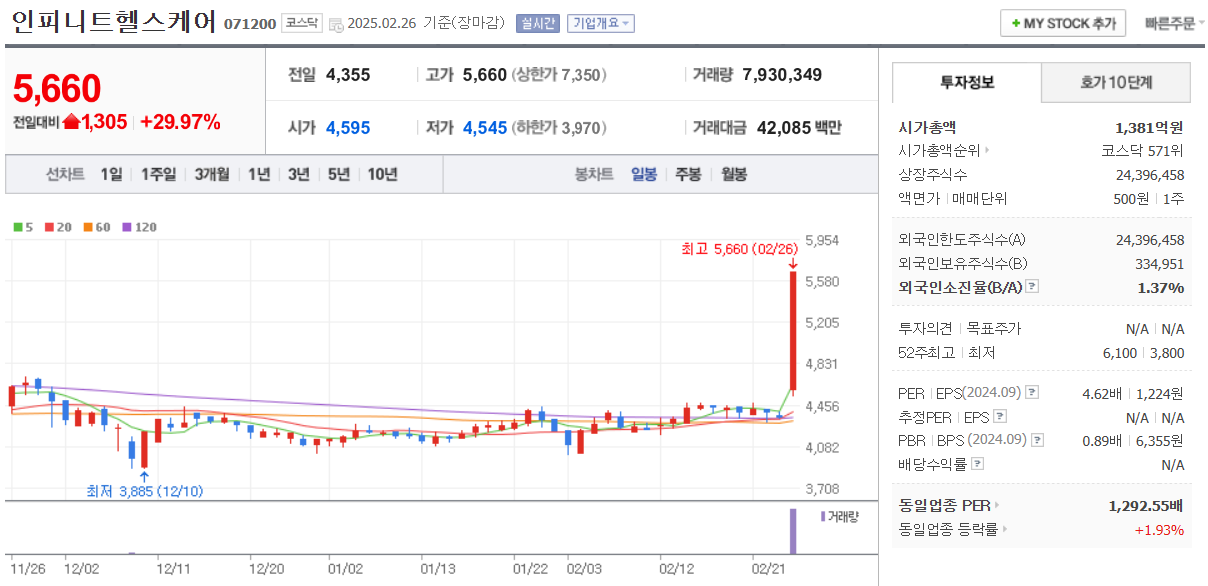
Task: Open the help icon beside 추정PER | EPS
Action: (x=1000, y=417)
